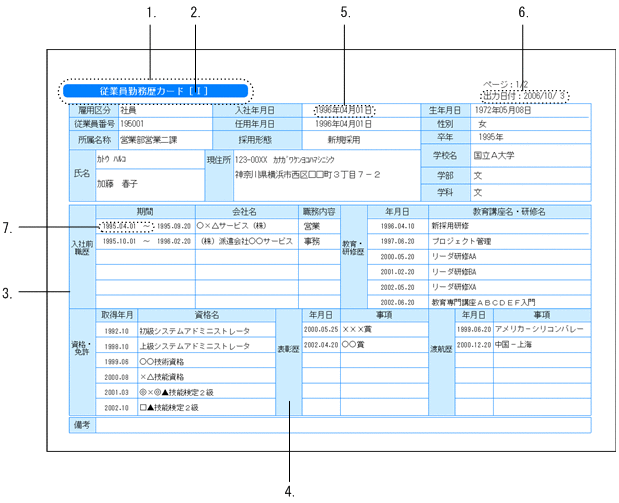Select award date 2002.04.20
The height and width of the screenshot is (503, 619).
321,345
